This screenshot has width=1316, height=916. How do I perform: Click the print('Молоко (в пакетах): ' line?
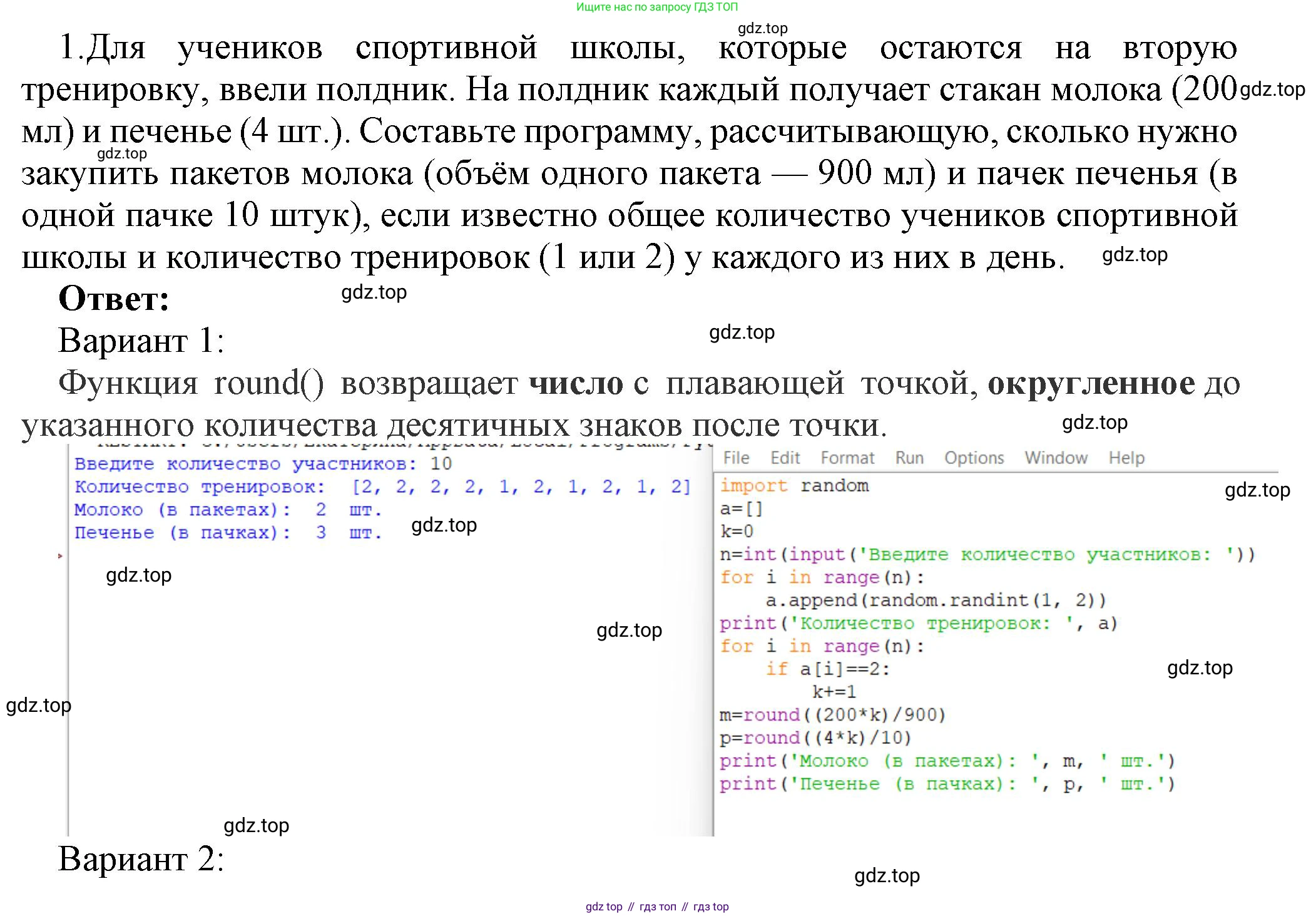pyautogui.click(x=947, y=761)
